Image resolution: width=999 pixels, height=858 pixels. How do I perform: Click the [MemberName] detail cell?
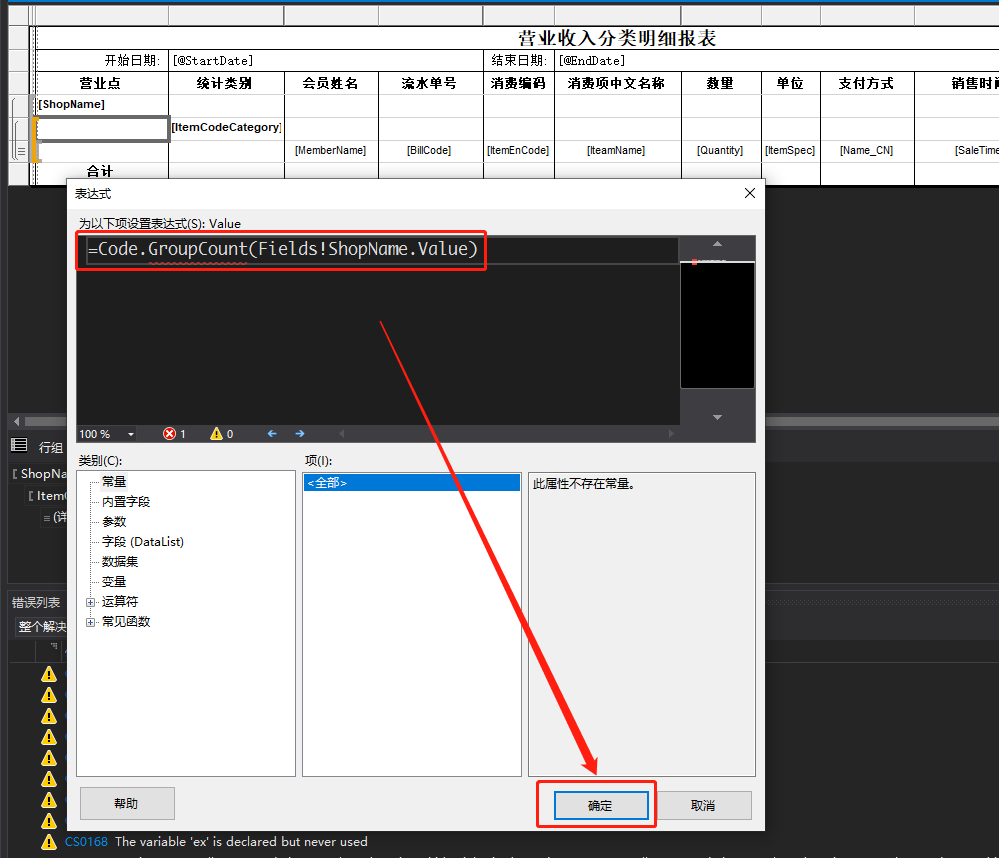331,150
